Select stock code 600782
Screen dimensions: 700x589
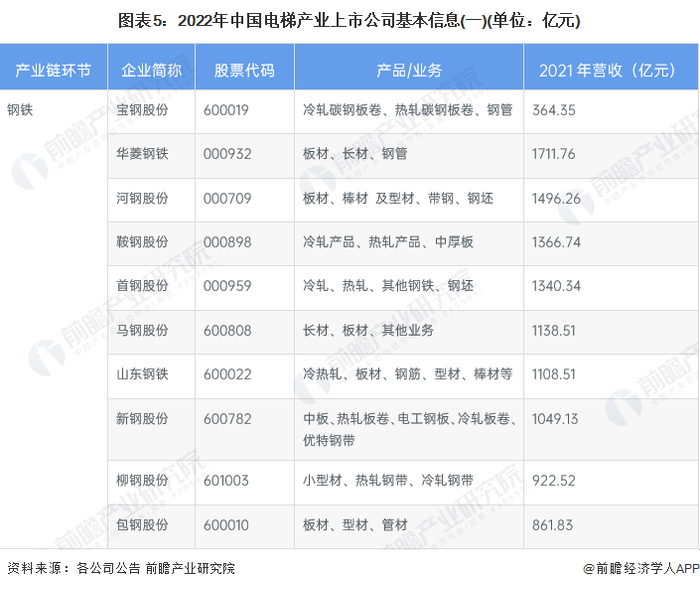pos(227,419)
